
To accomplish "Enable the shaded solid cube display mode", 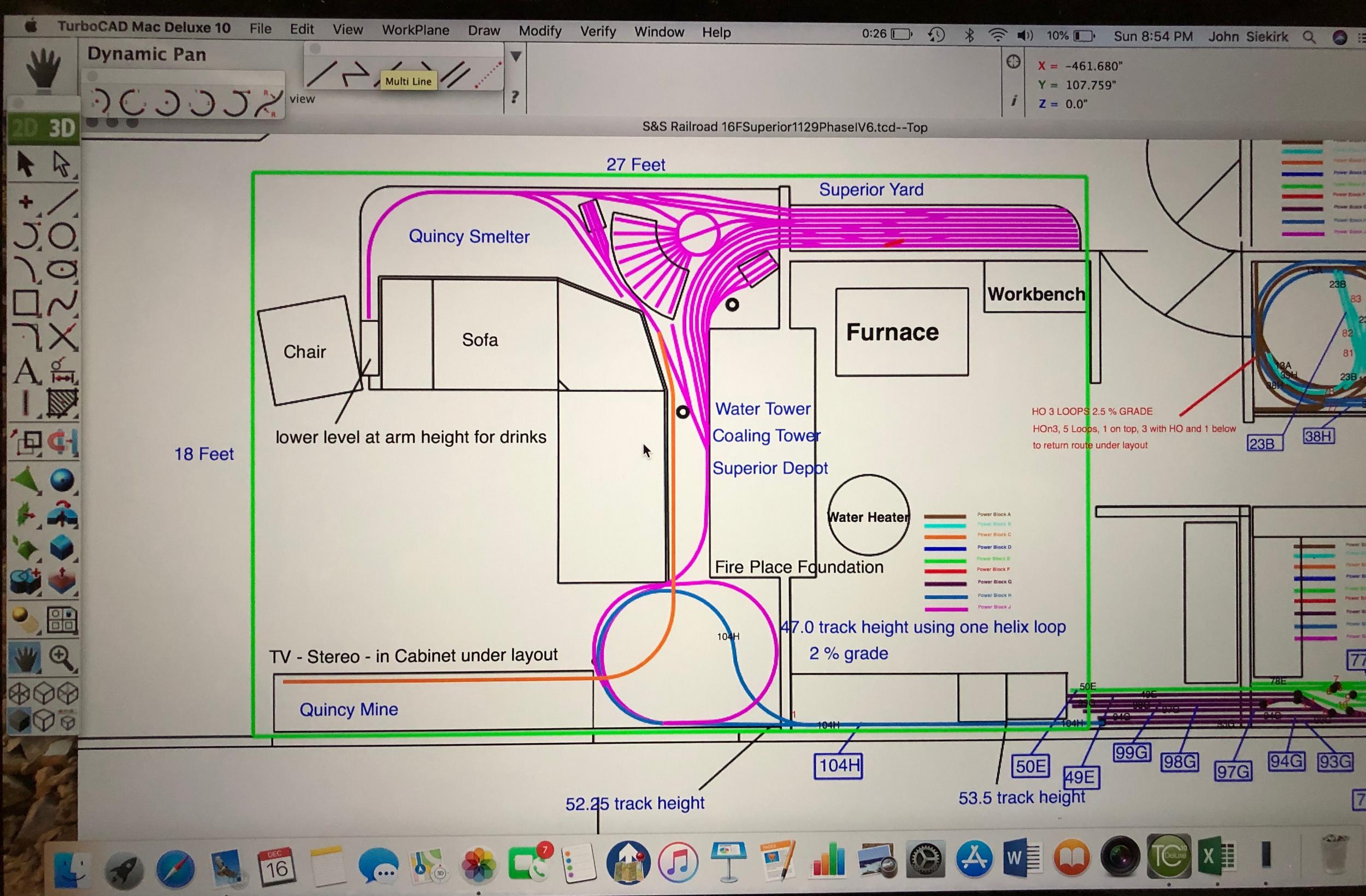I will click(20, 720).
